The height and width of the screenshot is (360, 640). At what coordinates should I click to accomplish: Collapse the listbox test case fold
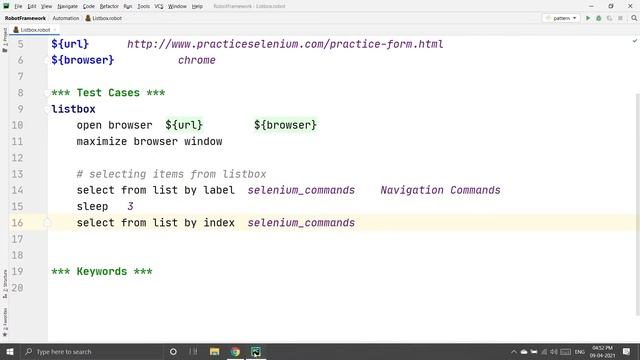[47, 109]
